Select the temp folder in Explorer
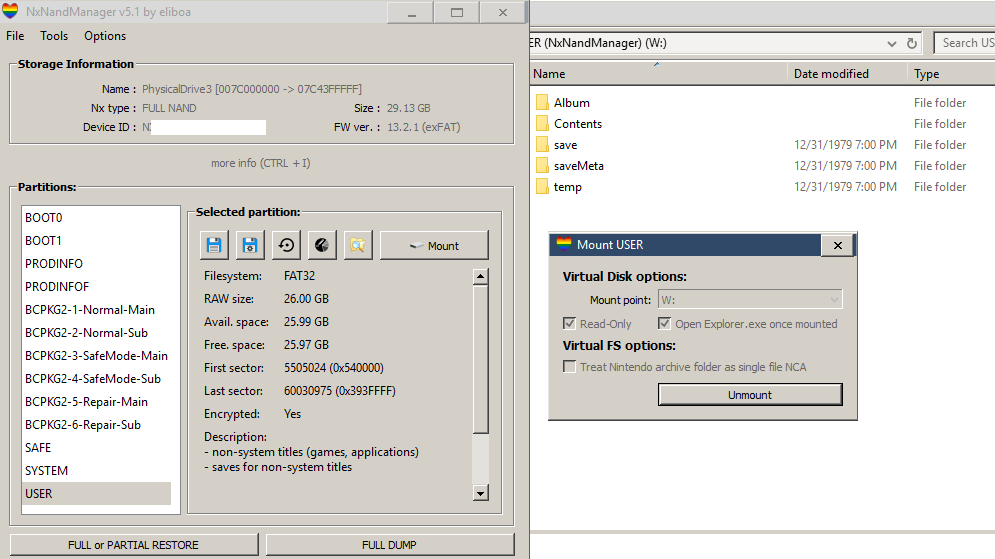The width and height of the screenshot is (995, 559). 567,187
